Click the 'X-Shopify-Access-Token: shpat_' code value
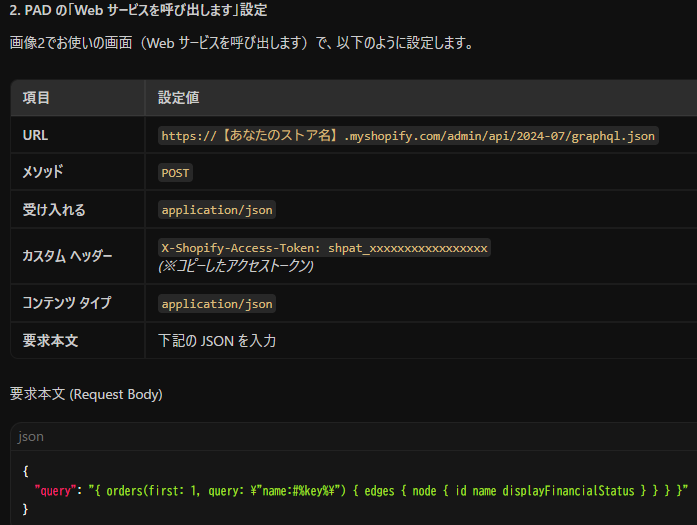This screenshot has width=697, height=525. [x=324, y=248]
